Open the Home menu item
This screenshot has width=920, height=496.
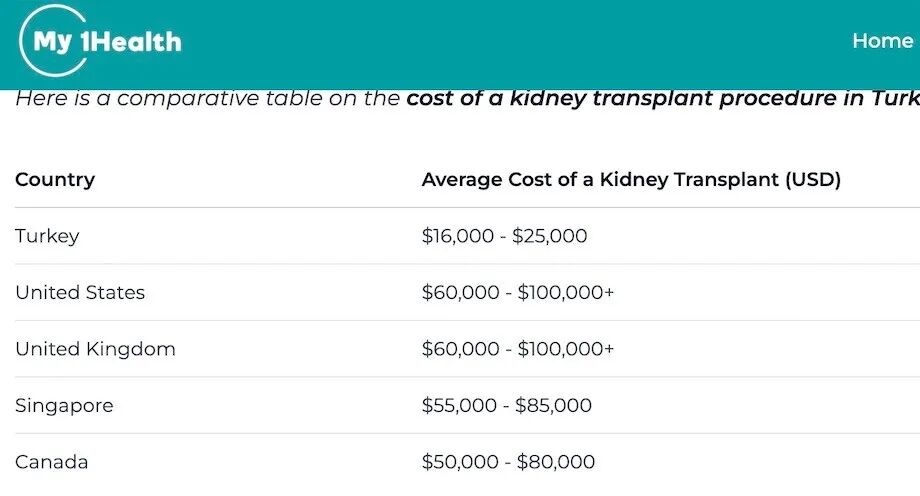(x=882, y=41)
